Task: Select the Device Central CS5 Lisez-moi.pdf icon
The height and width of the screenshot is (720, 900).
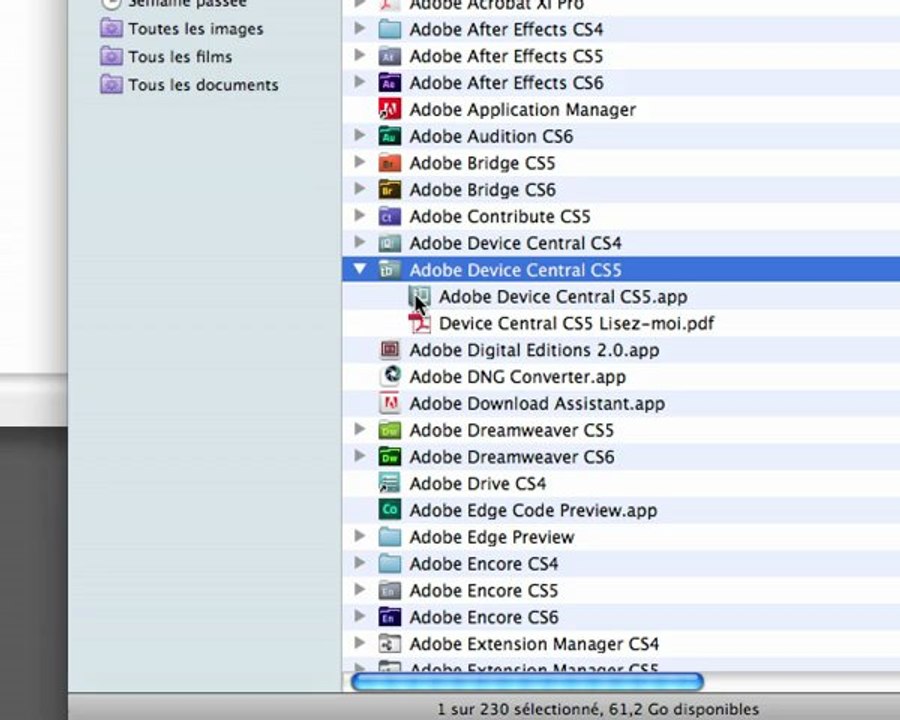Action: [420, 323]
